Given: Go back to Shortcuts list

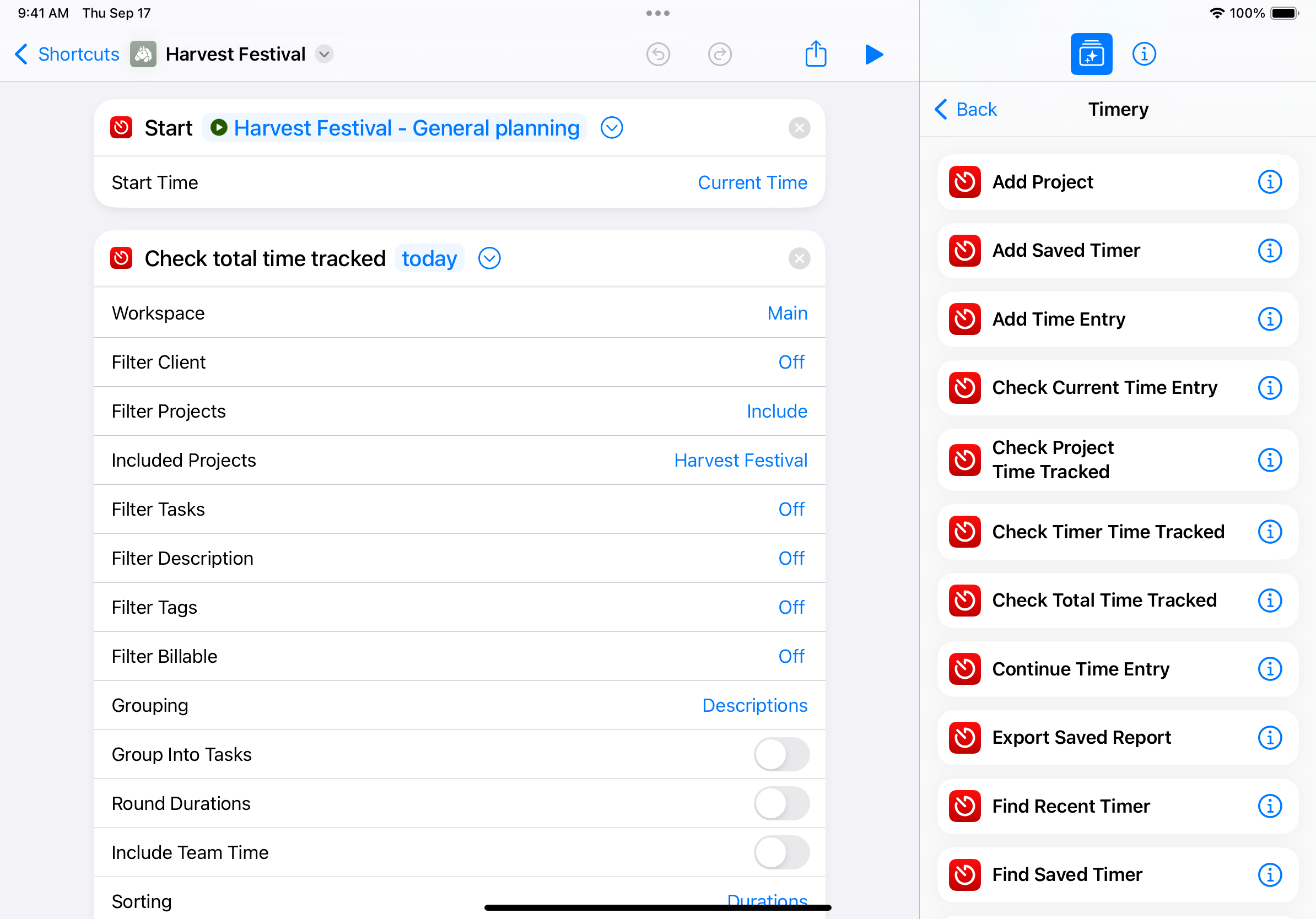Looking at the screenshot, I should coord(67,55).
